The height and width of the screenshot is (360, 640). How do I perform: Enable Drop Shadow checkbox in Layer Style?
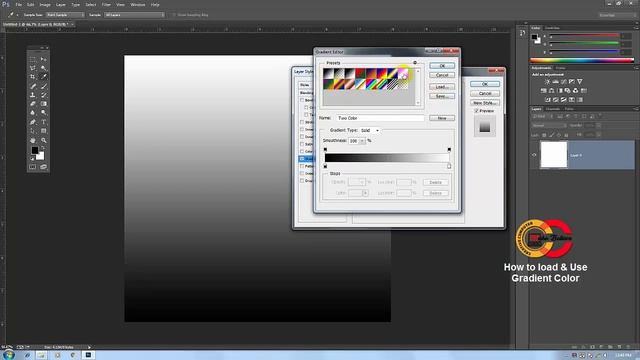pyautogui.click(x=302, y=181)
